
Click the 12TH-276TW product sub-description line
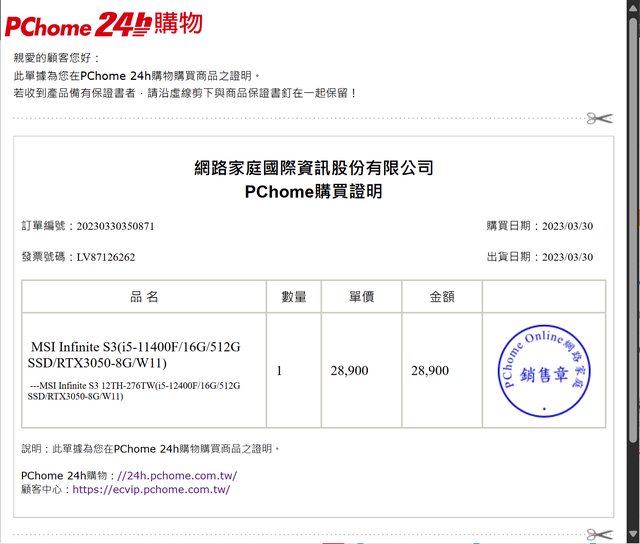point(134,390)
